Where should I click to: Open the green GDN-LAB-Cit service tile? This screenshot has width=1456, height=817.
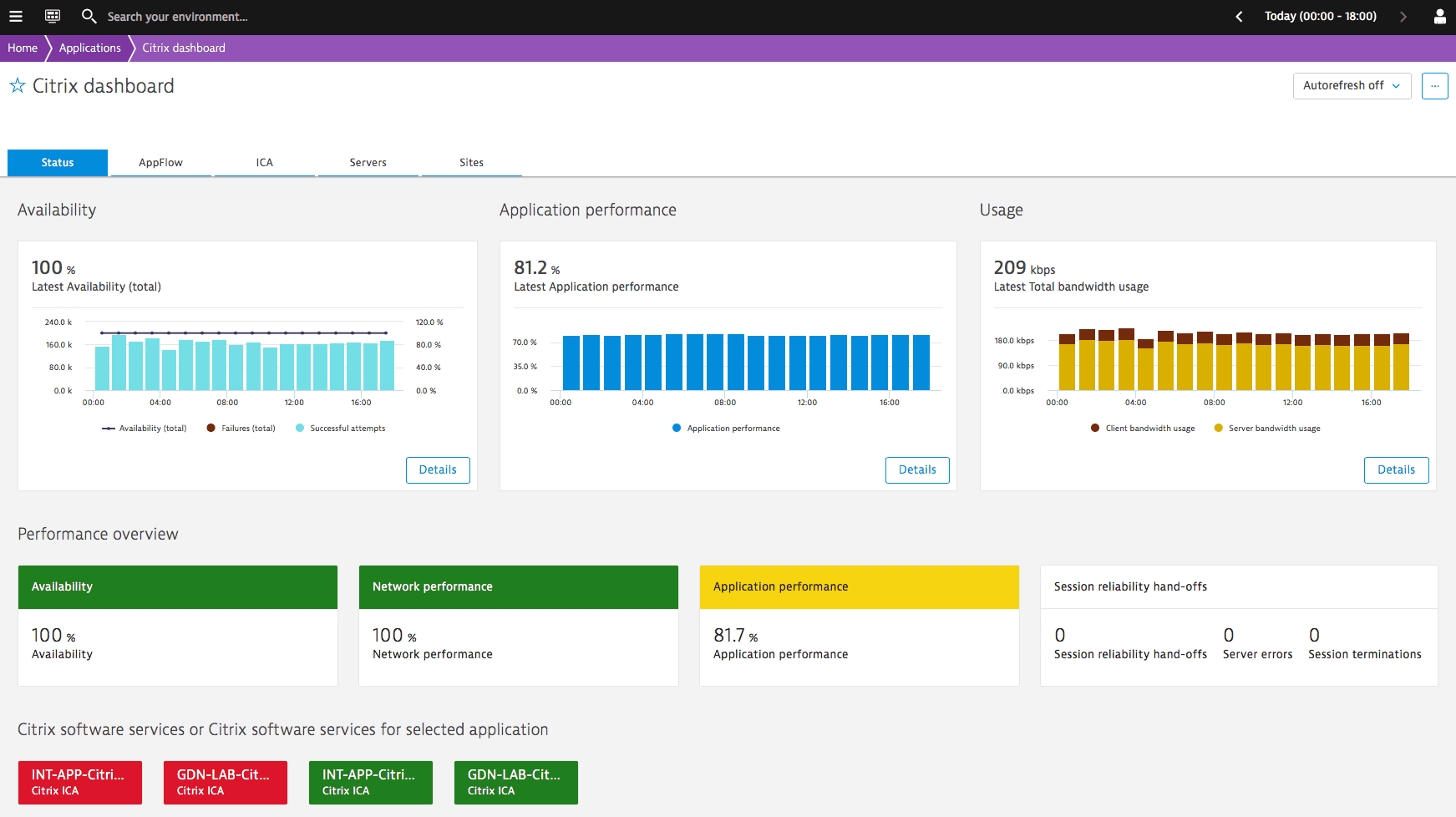(516, 783)
